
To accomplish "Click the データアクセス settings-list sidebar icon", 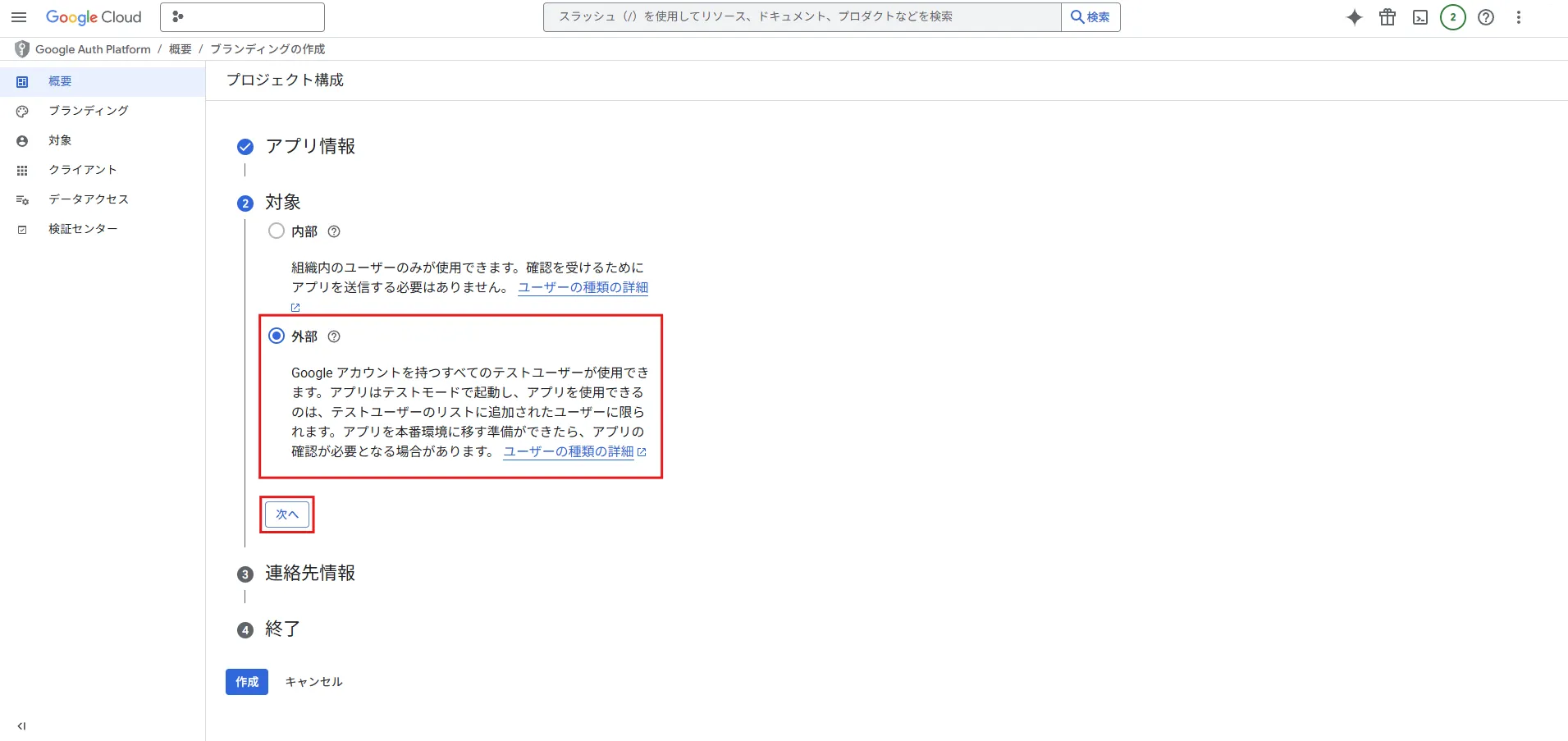I will 22,200.
